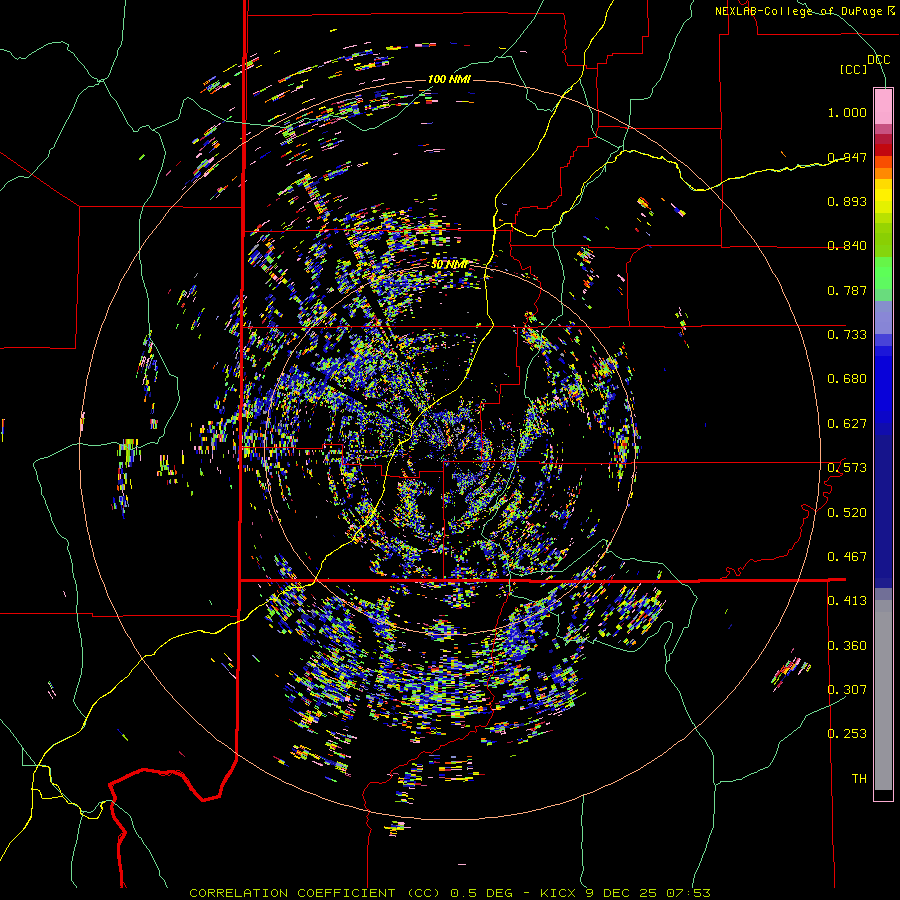Click the 50 NMI range ring label
Image resolution: width=900 pixels, height=900 pixels.
pos(449,265)
